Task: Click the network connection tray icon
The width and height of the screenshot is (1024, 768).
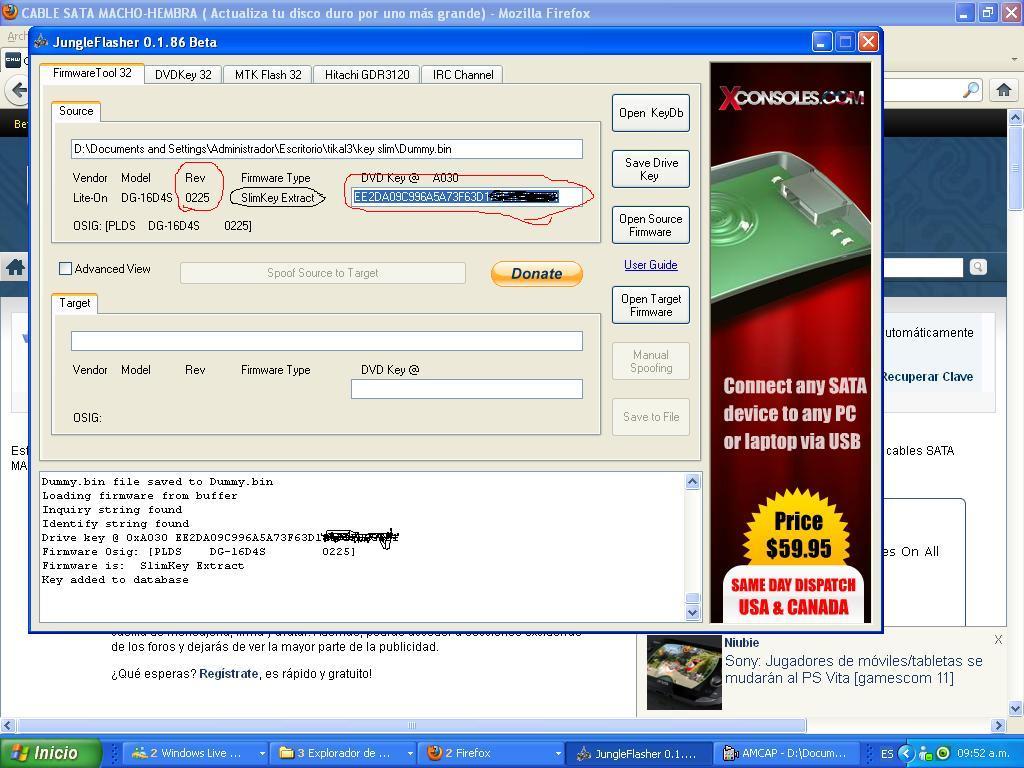Action: click(925, 754)
